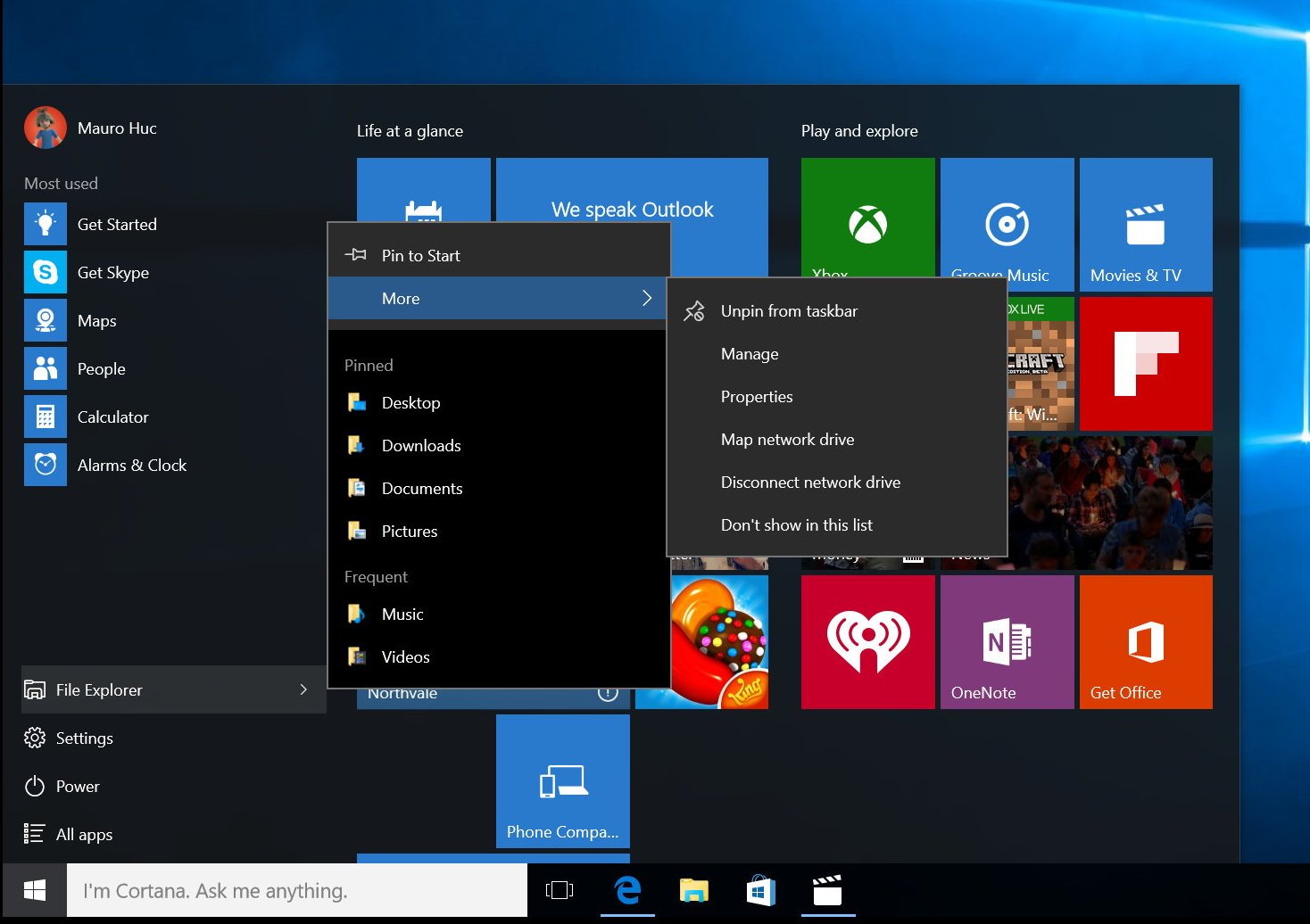Viewport: 1310px width, 924px height.
Task: Open the iHeartRadio tile
Action: click(x=867, y=642)
